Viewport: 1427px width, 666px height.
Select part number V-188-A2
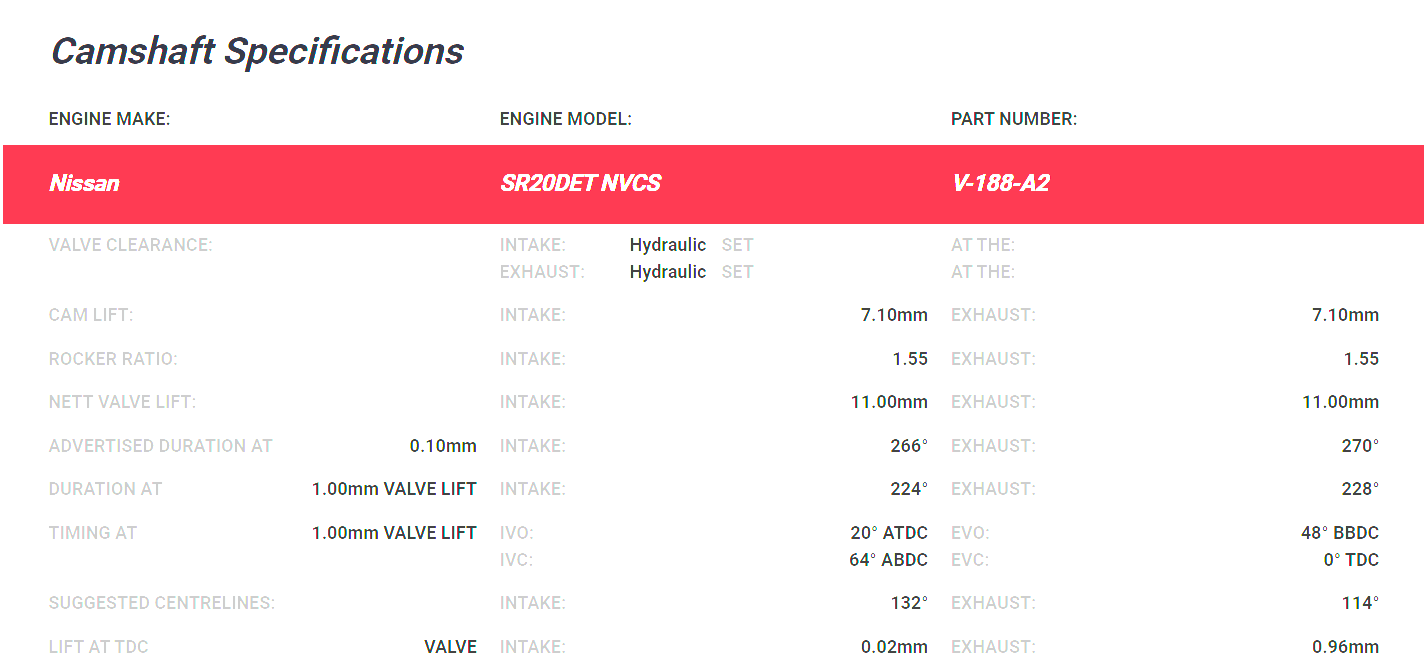(x=1000, y=183)
